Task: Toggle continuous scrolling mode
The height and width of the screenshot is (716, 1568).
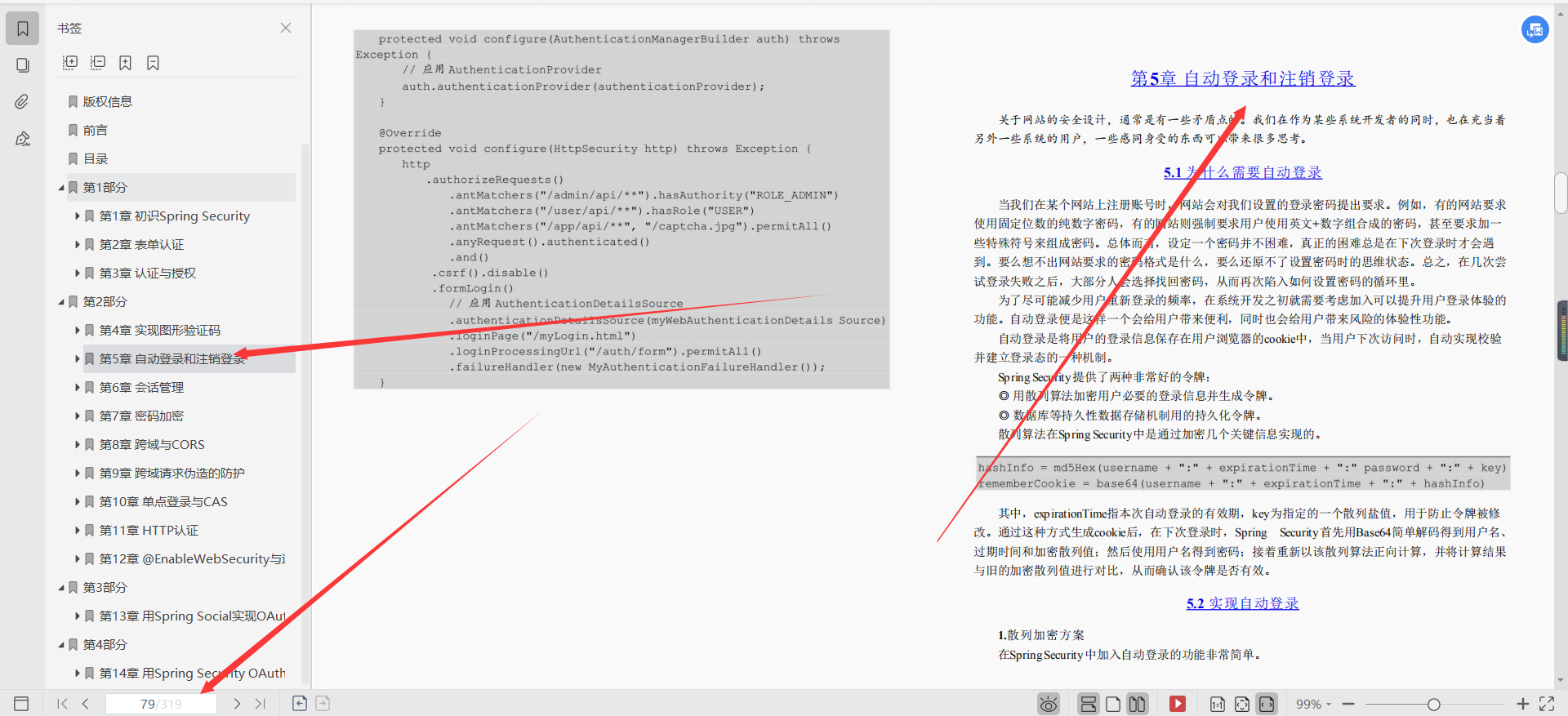Action: tap(1089, 704)
